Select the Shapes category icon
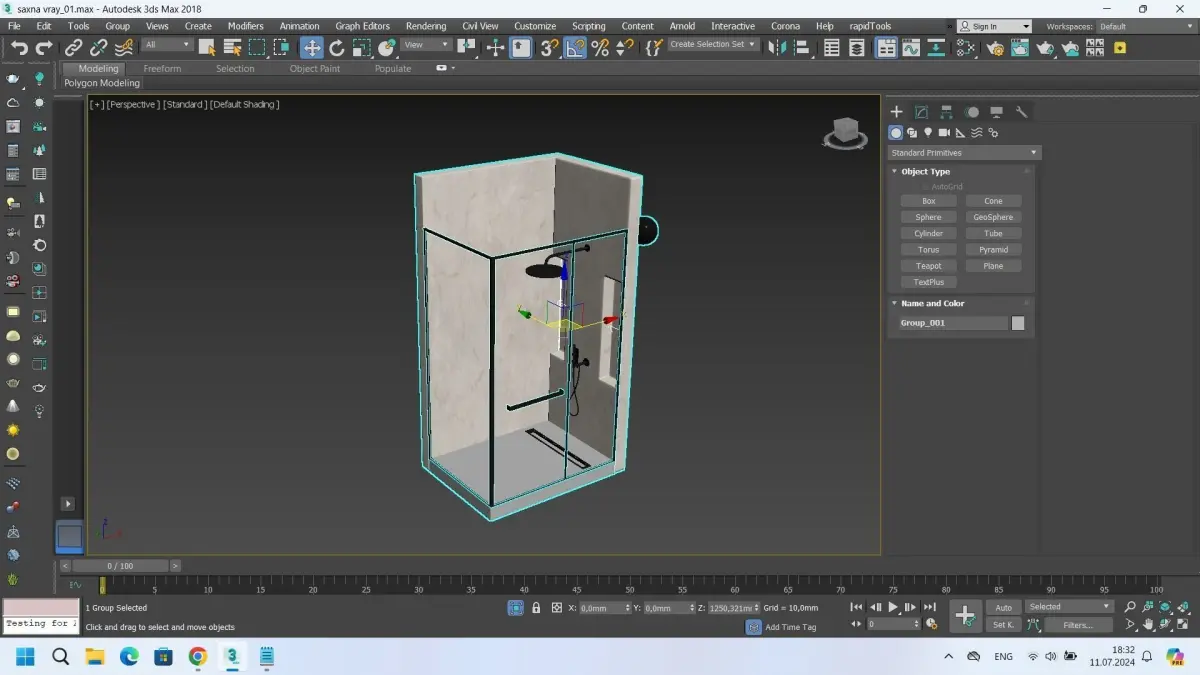Screen dimensions: 1200x675 (912, 132)
